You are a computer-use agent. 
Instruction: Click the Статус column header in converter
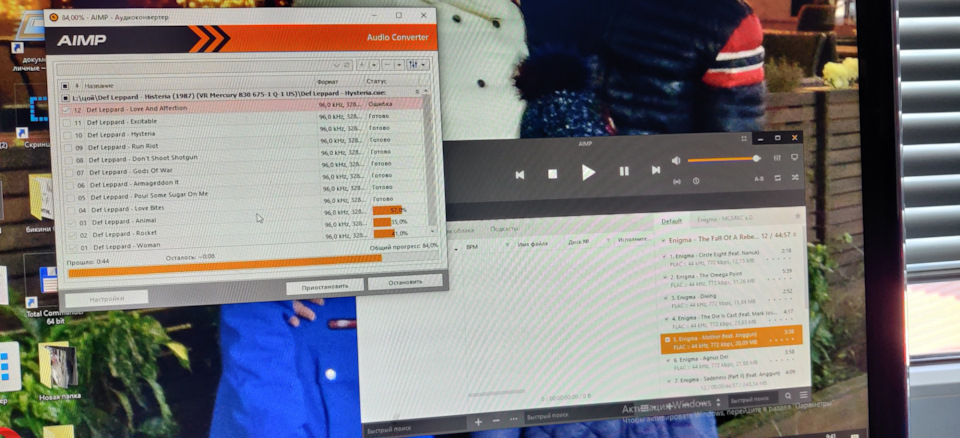[x=377, y=81]
